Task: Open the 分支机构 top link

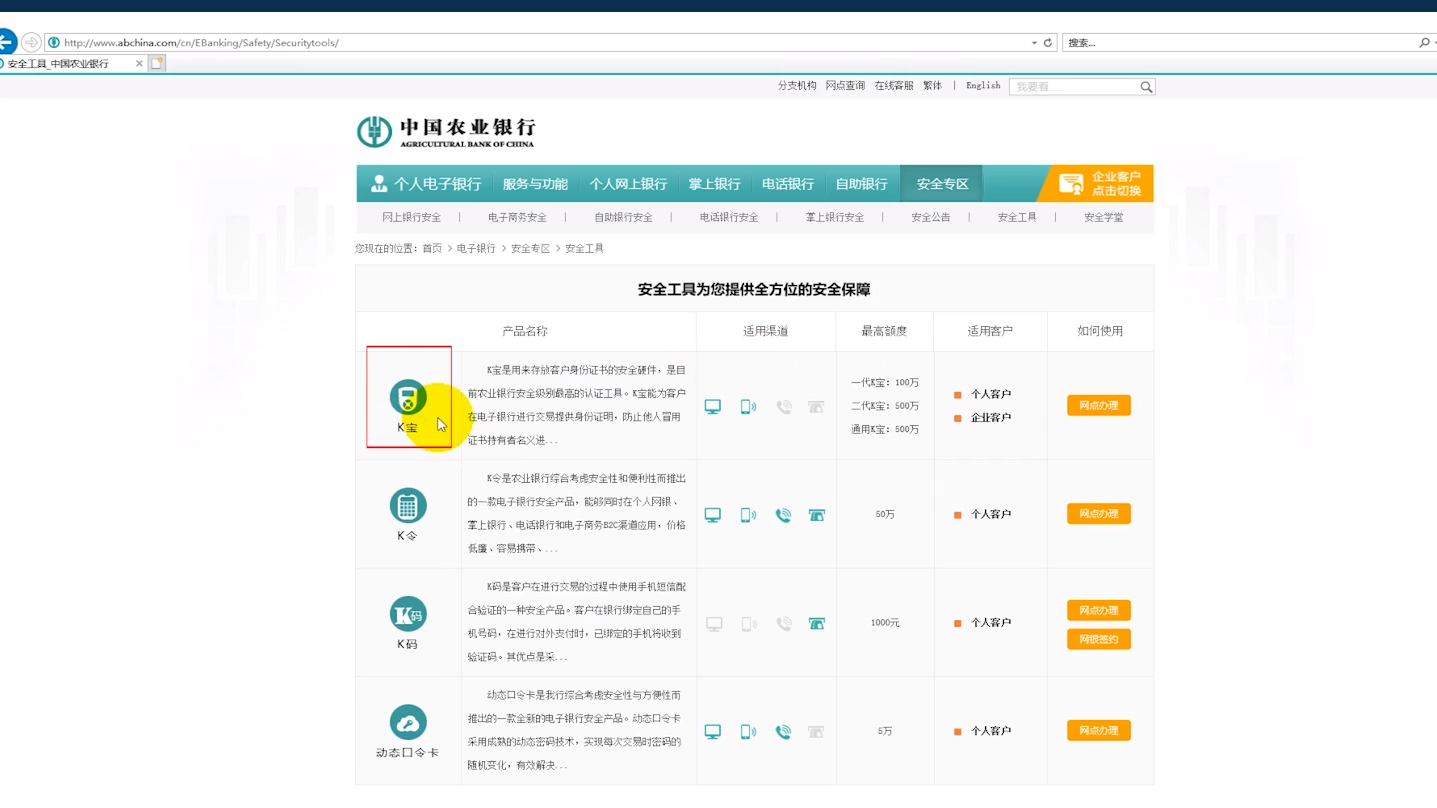Action: click(797, 86)
